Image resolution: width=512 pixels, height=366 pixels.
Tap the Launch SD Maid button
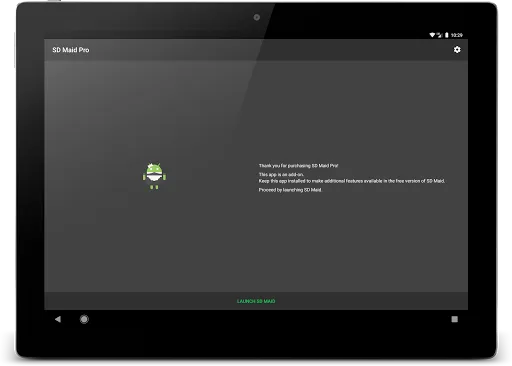tap(256, 301)
